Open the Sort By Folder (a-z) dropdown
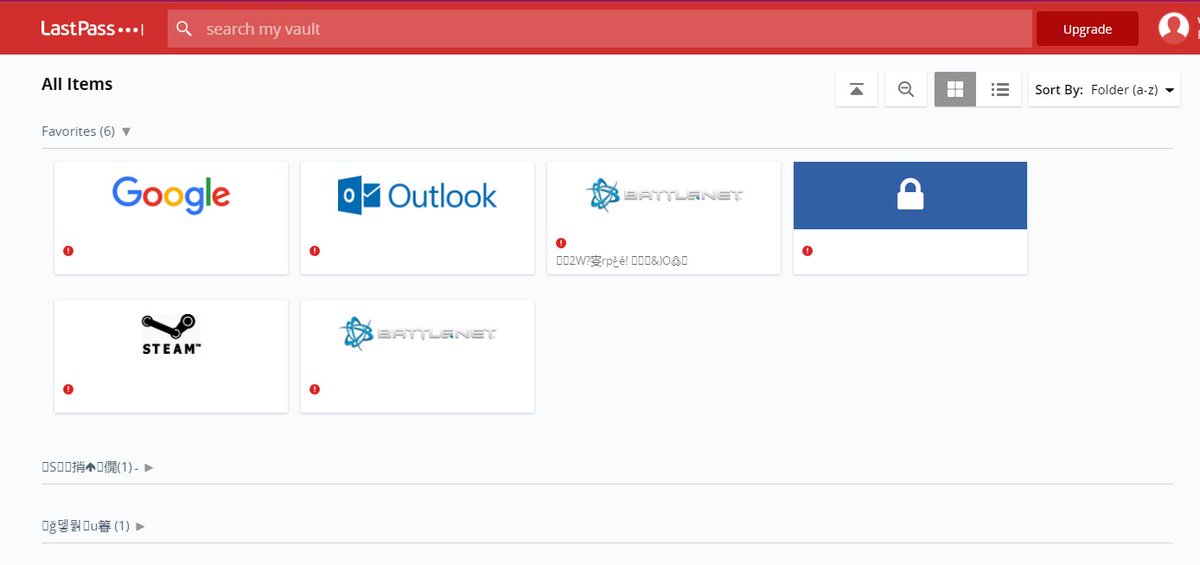Viewport: 1200px width, 565px height. pyautogui.click(x=1104, y=89)
